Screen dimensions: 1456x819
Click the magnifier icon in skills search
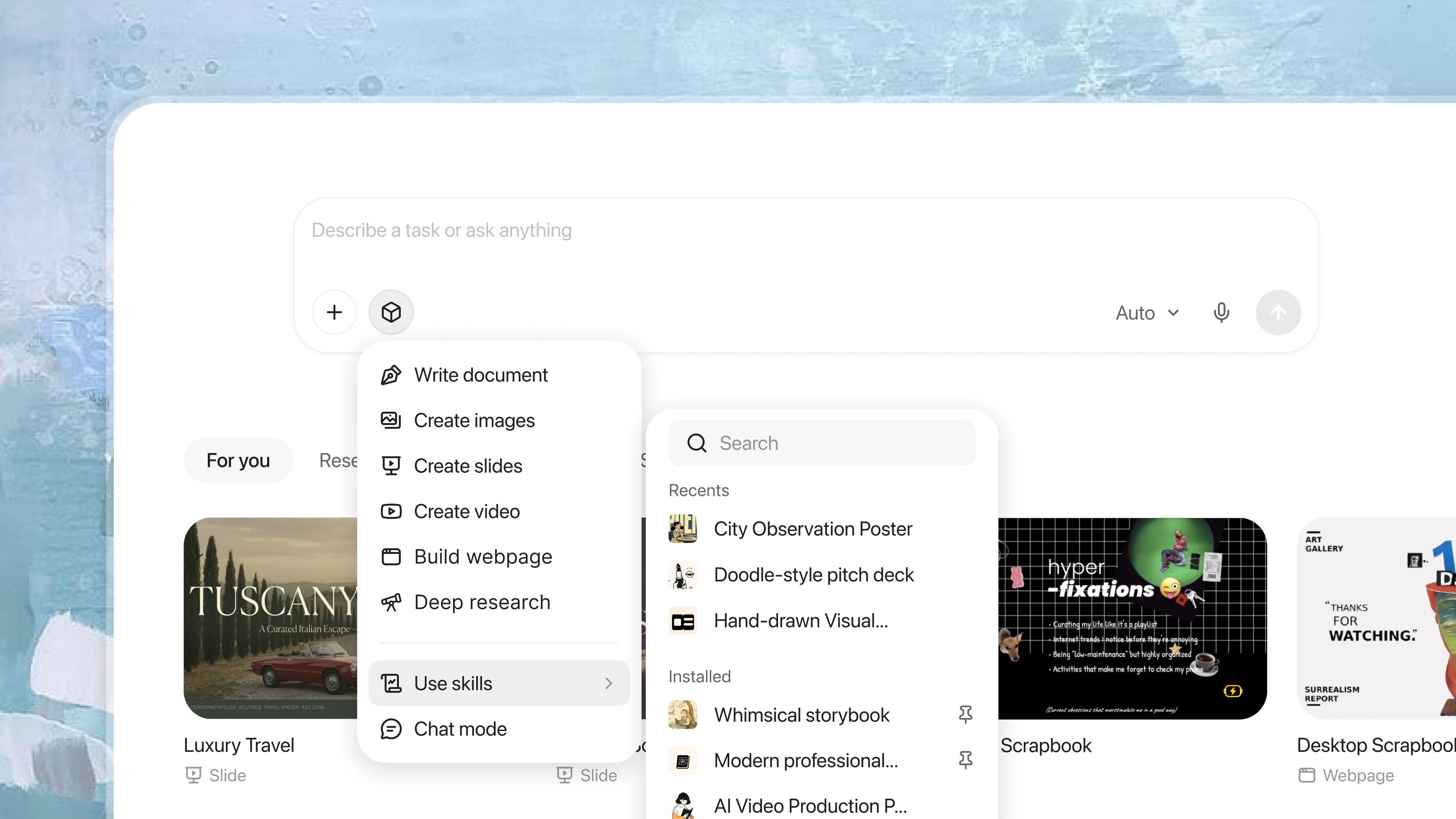tap(697, 443)
